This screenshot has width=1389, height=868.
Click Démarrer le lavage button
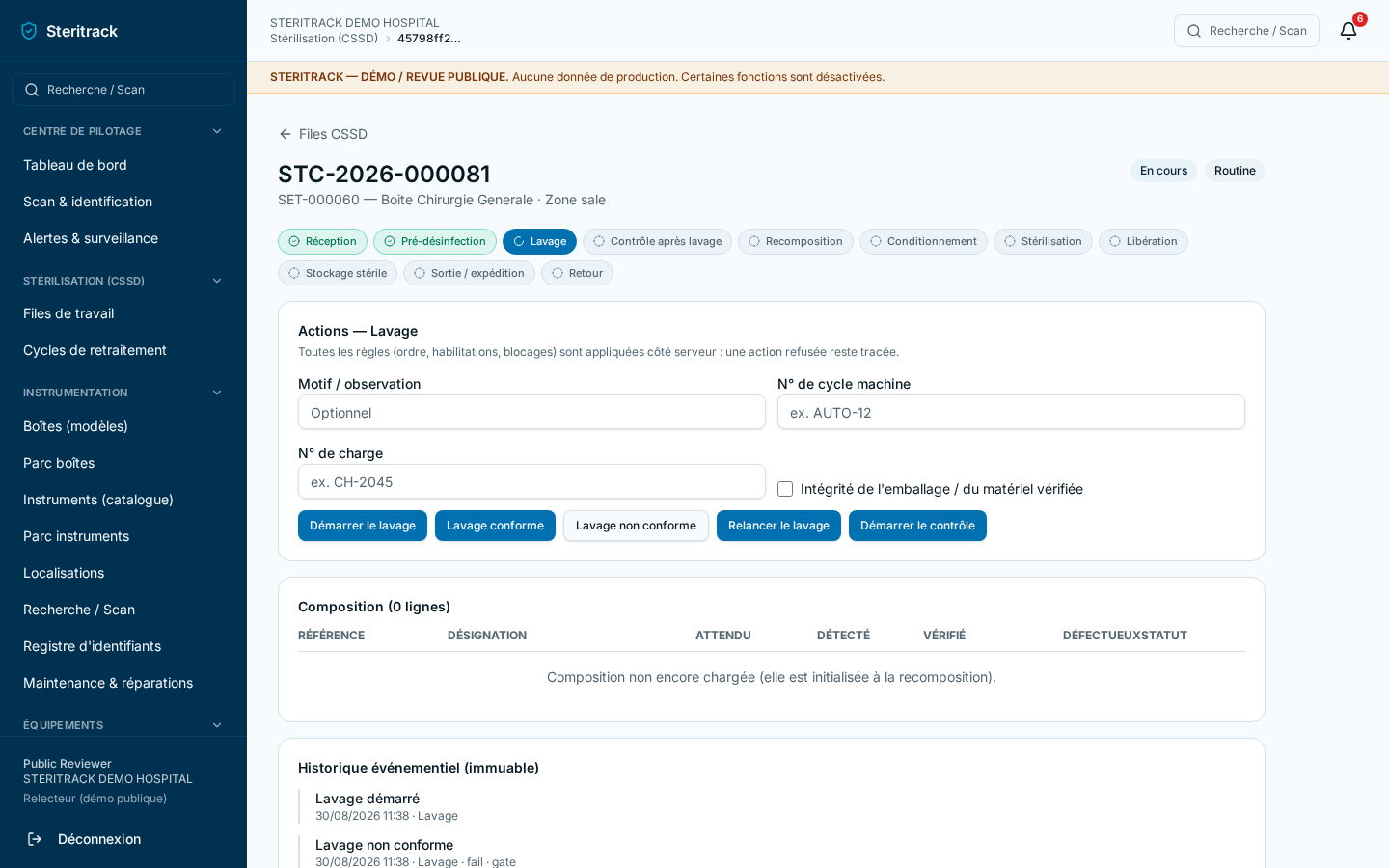(x=363, y=526)
